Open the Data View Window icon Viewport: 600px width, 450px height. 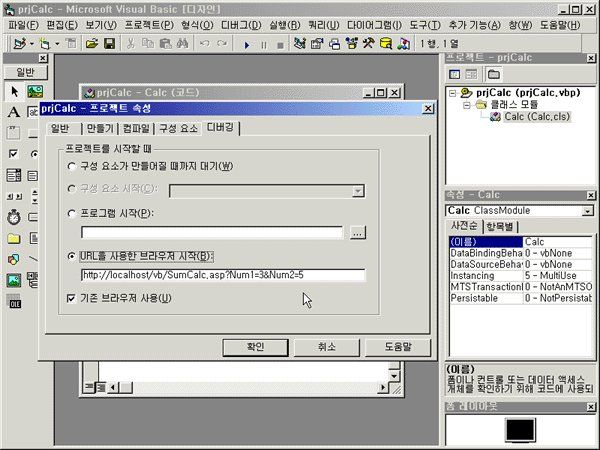(x=386, y=44)
